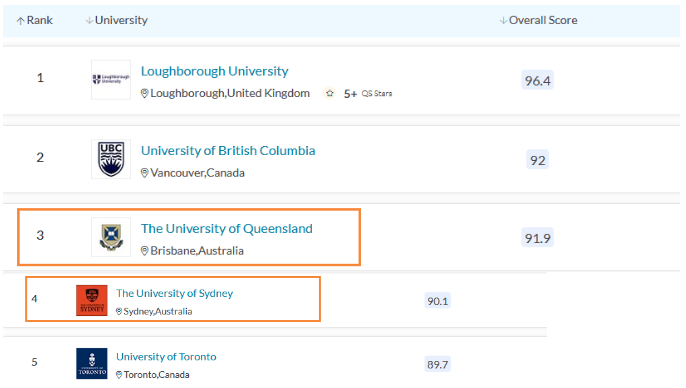The height and width of the screenshot is (388, 686).
Task: Click the location pin beside Brisbane,Australia
Action: [x=144, y=251]
